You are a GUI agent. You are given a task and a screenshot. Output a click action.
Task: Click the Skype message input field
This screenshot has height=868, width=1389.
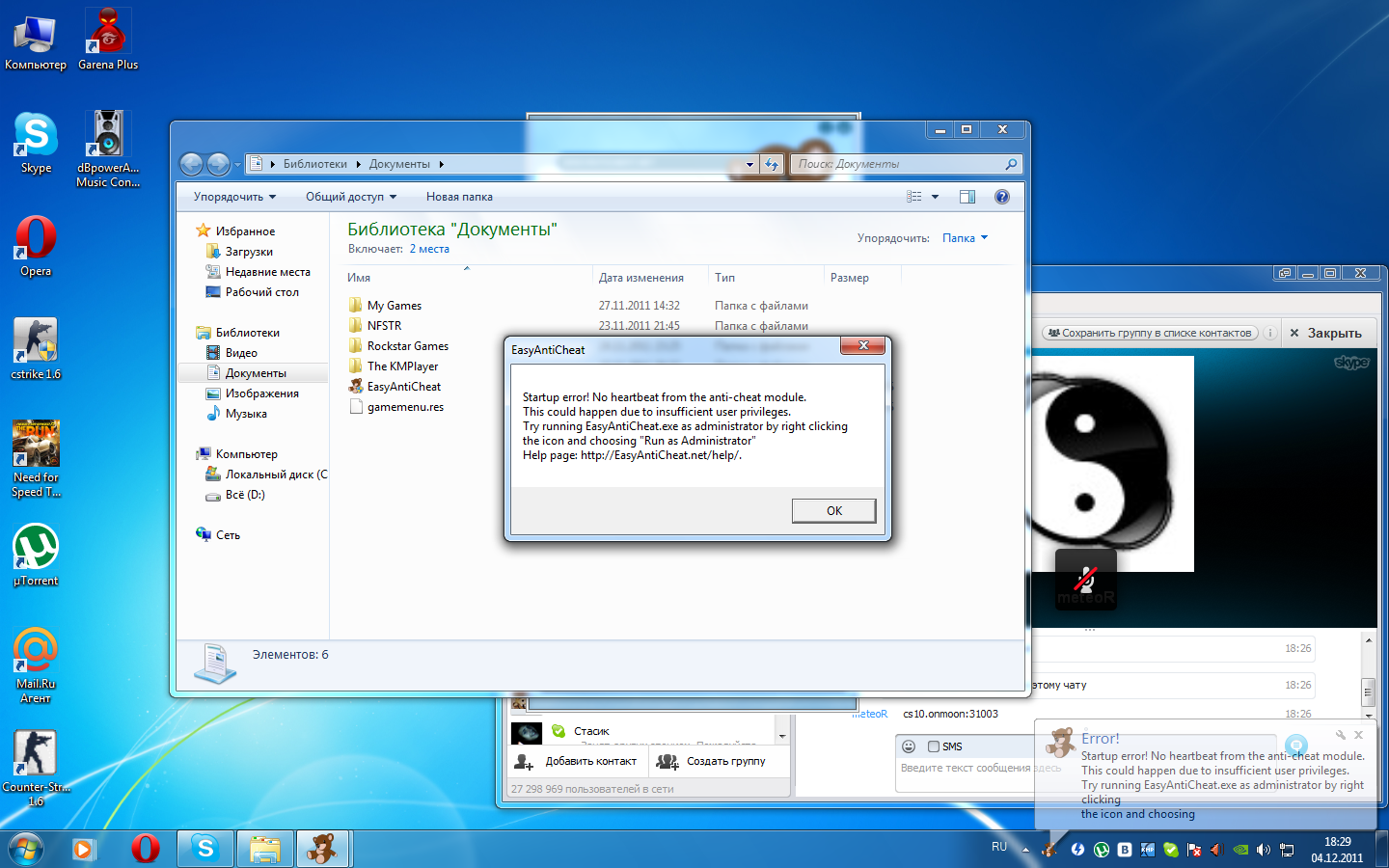pos(967,774)
